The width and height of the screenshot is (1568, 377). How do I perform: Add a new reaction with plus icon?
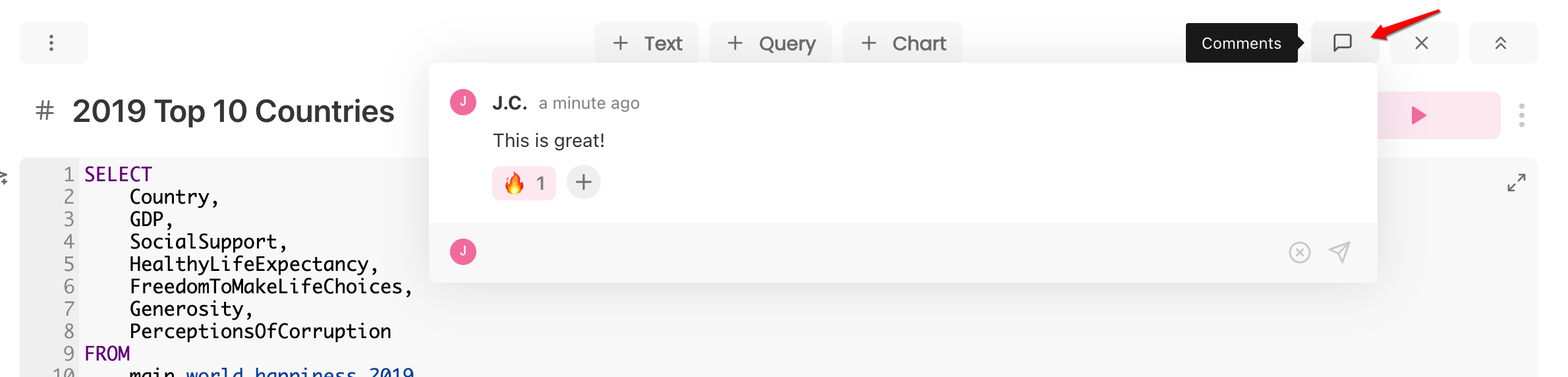[x=584, y=182]
